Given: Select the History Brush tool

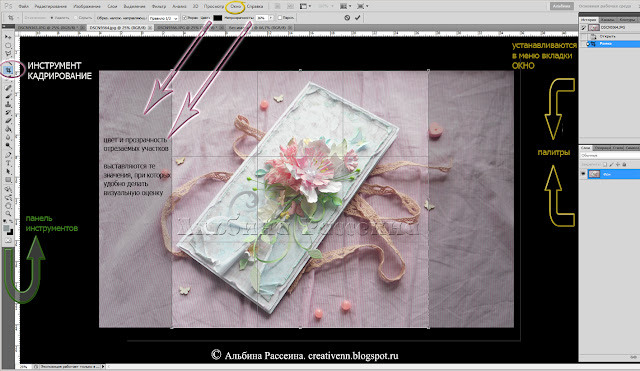Looking at the screenshot, I should tap(8, 113).
